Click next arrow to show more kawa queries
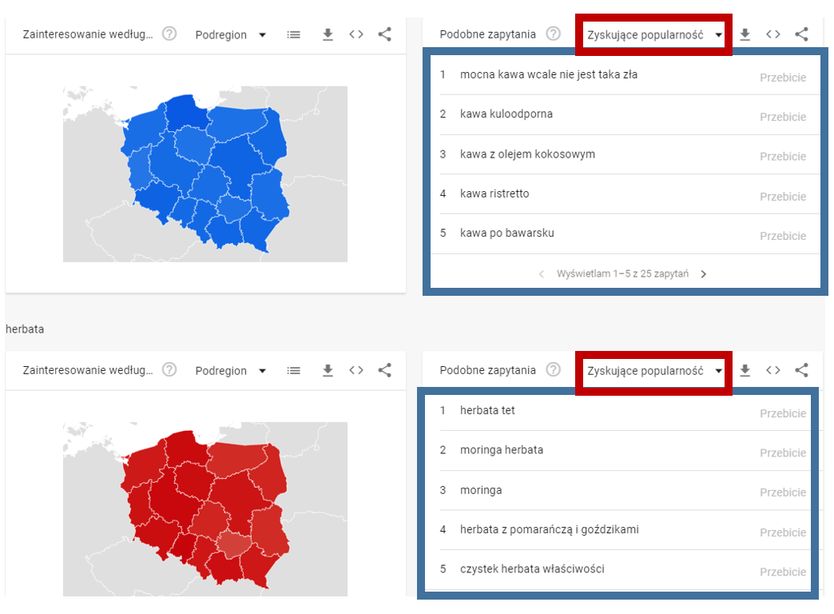Screen dimensions: 834x614 tap(703, 272)
